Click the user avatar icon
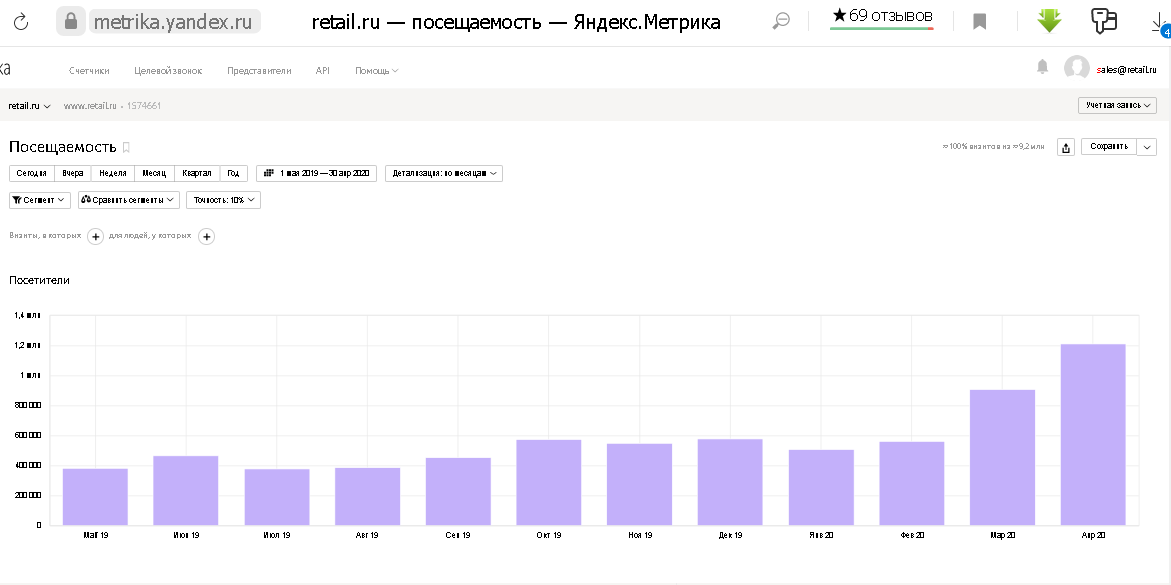 [x=1077, y=68]
